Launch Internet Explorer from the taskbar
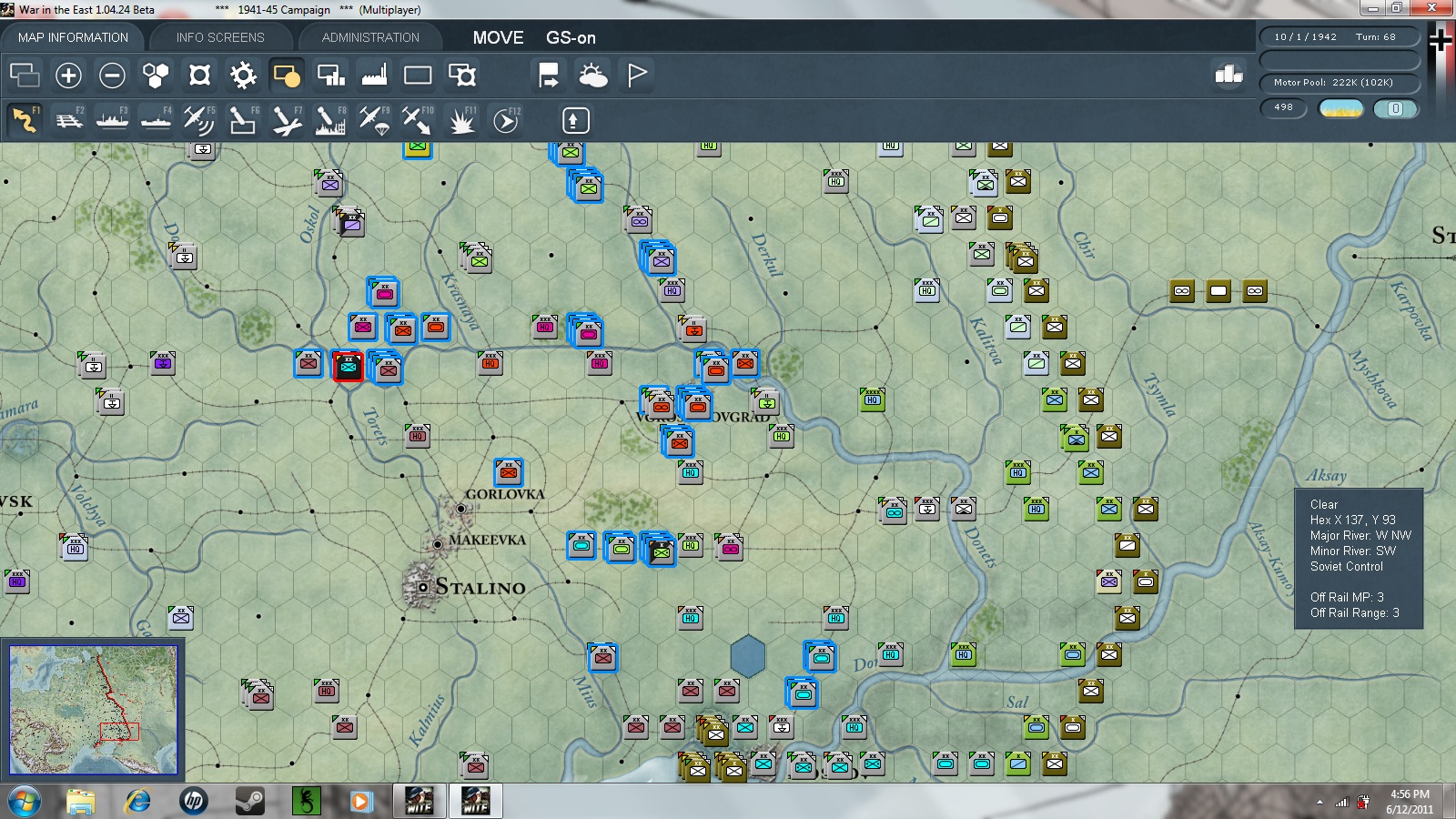The image size is (1456, 819). tap(137, 802)
